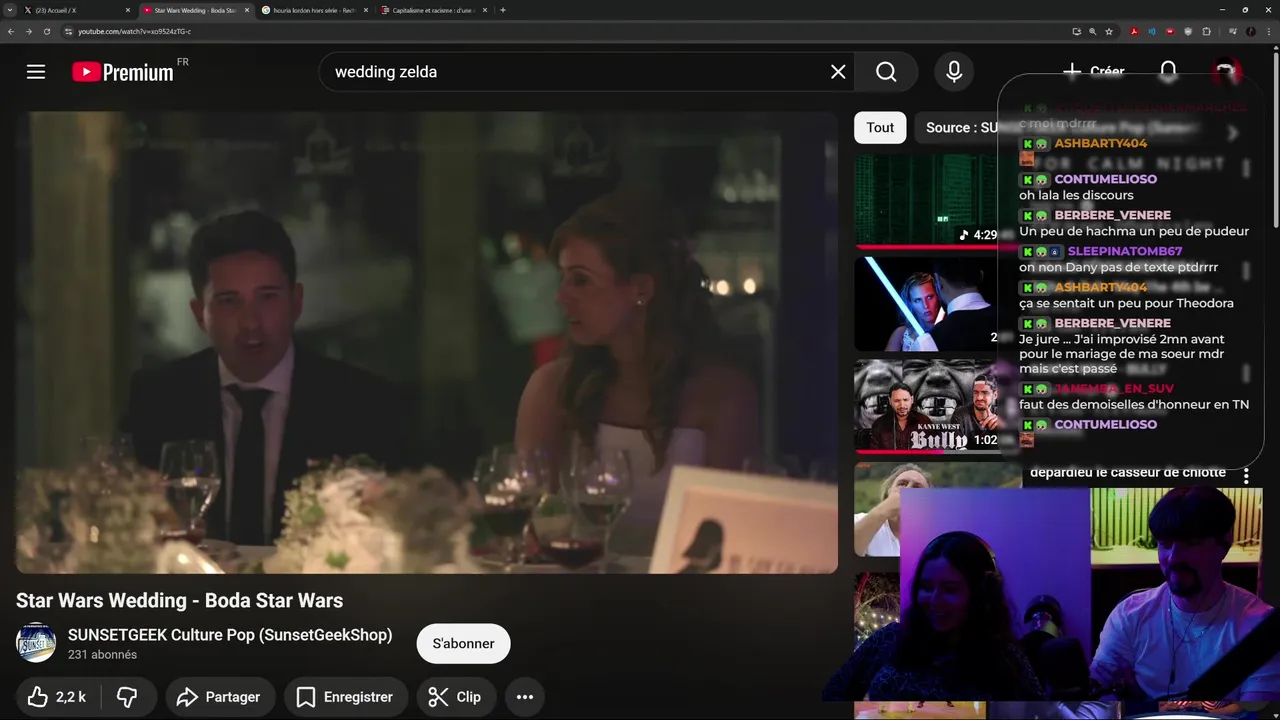
Task: Open the YouTube hamburger guide menu
Action: (36, 72)
